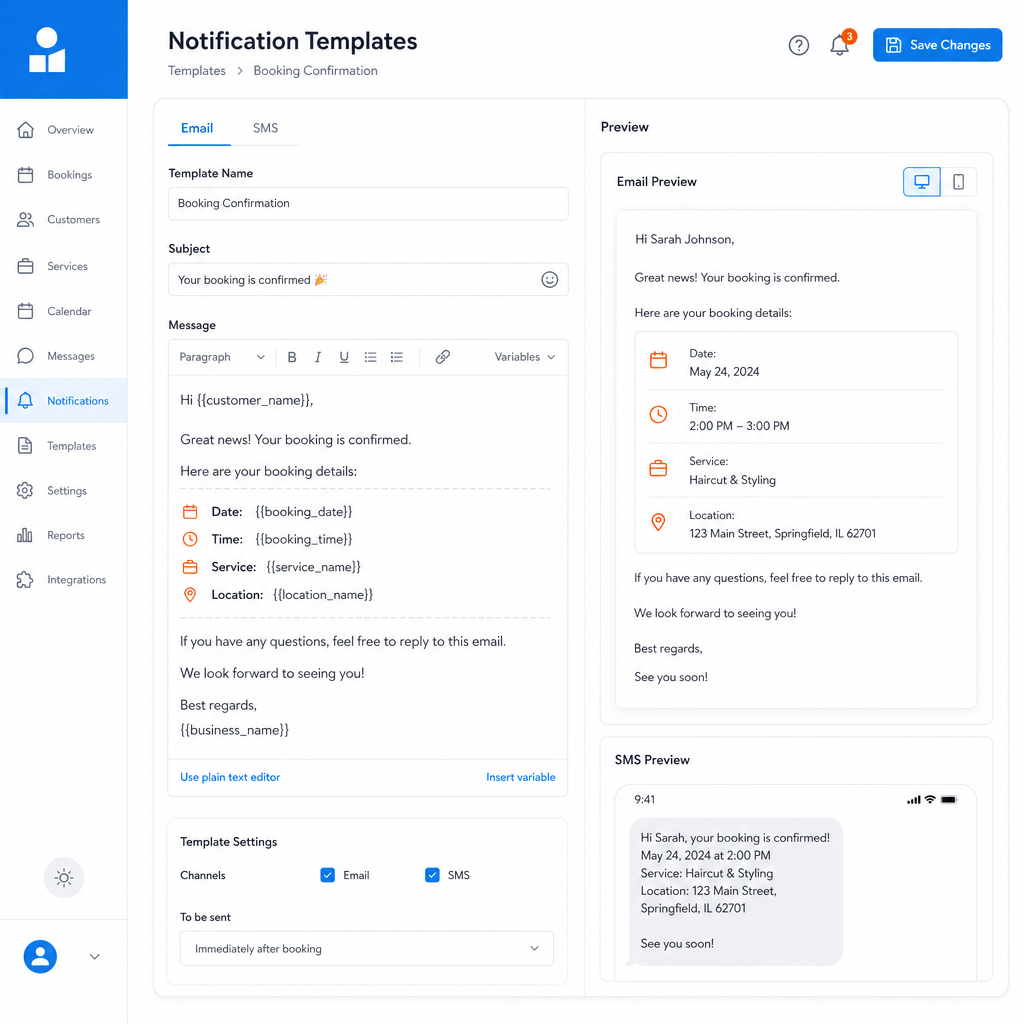Open the Overview home icon
Viewport: 1024px width, 1024px height.
(x=25, y=130)
